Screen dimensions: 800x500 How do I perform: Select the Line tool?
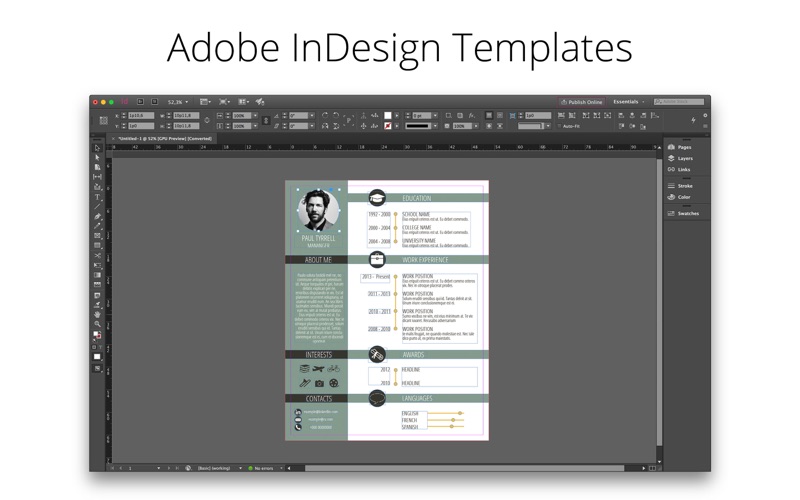(97, 207)
